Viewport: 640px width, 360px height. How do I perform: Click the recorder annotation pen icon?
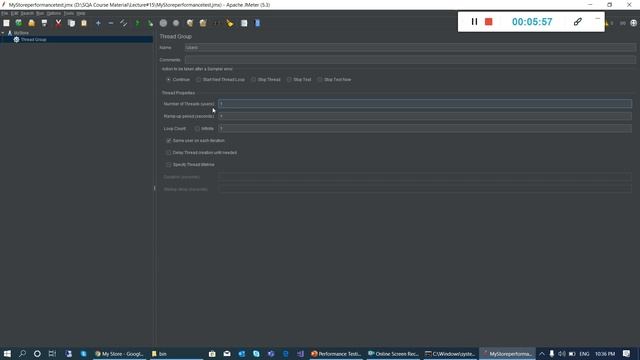(x=578, y=22)
